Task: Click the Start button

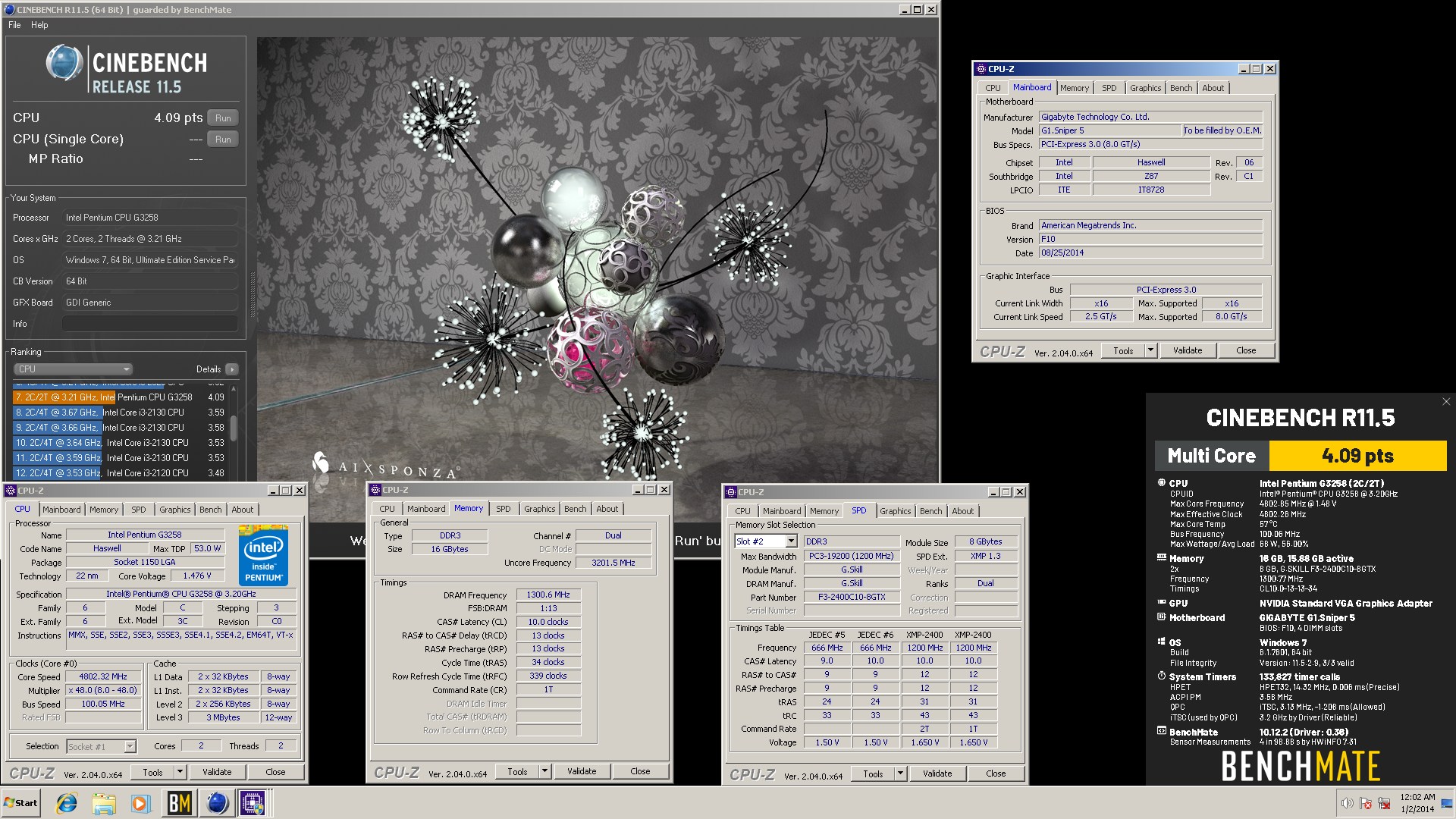Action: [x=20, y=803]
